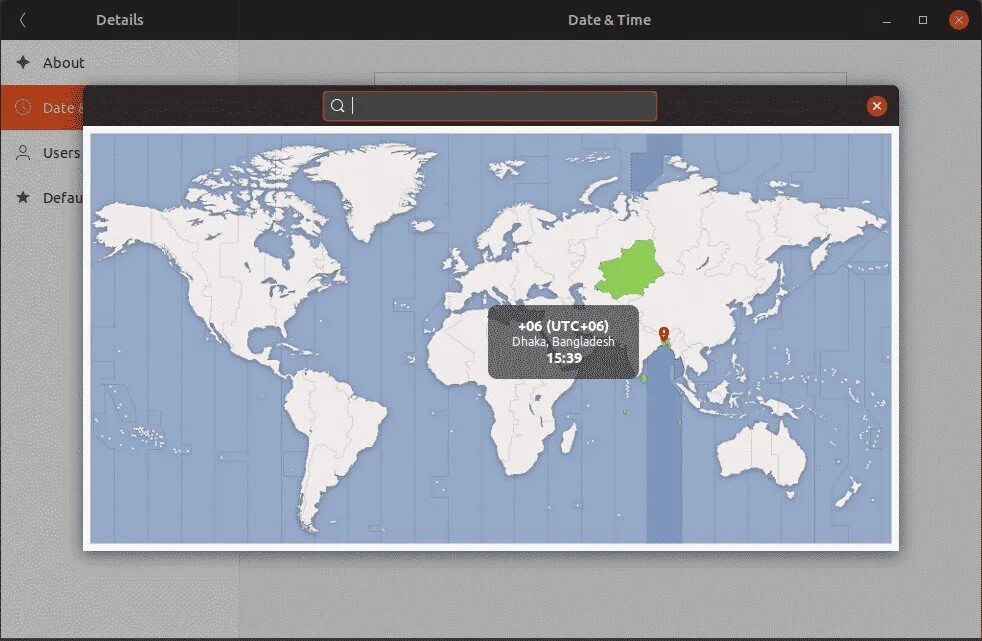Click the red Dhaka location pin
Image resolution: width=982 pixels, height=641 pixels.
pyautogui.click(x=664, y=334)
